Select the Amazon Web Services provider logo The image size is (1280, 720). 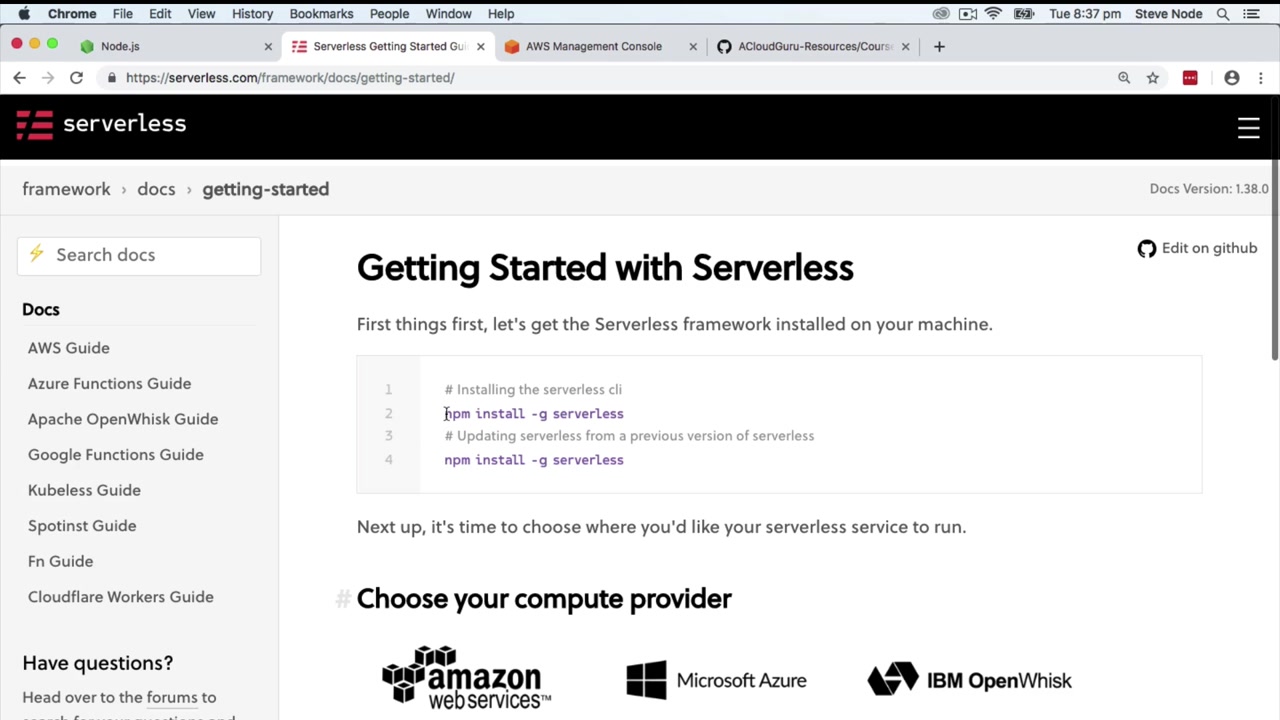[466, 679]
